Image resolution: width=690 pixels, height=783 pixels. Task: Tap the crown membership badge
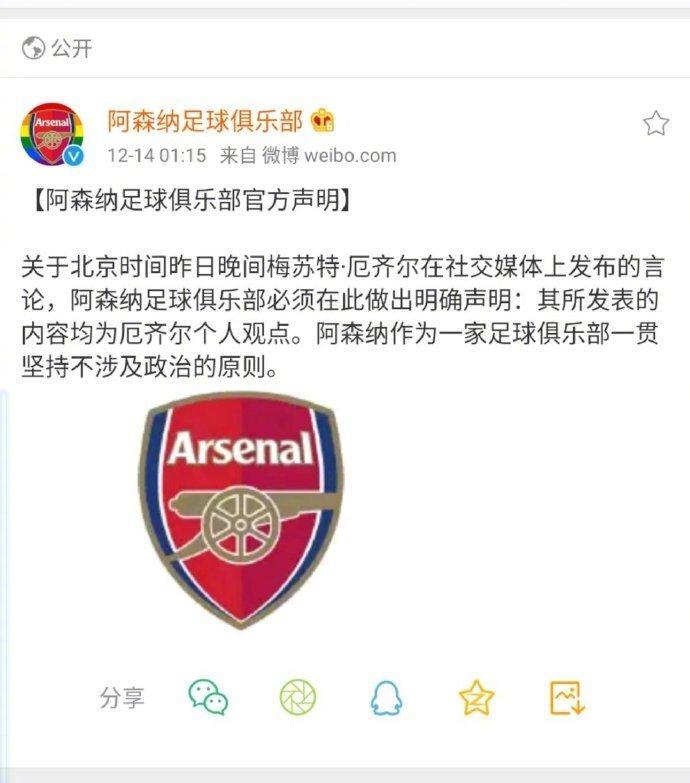(323, 121)
